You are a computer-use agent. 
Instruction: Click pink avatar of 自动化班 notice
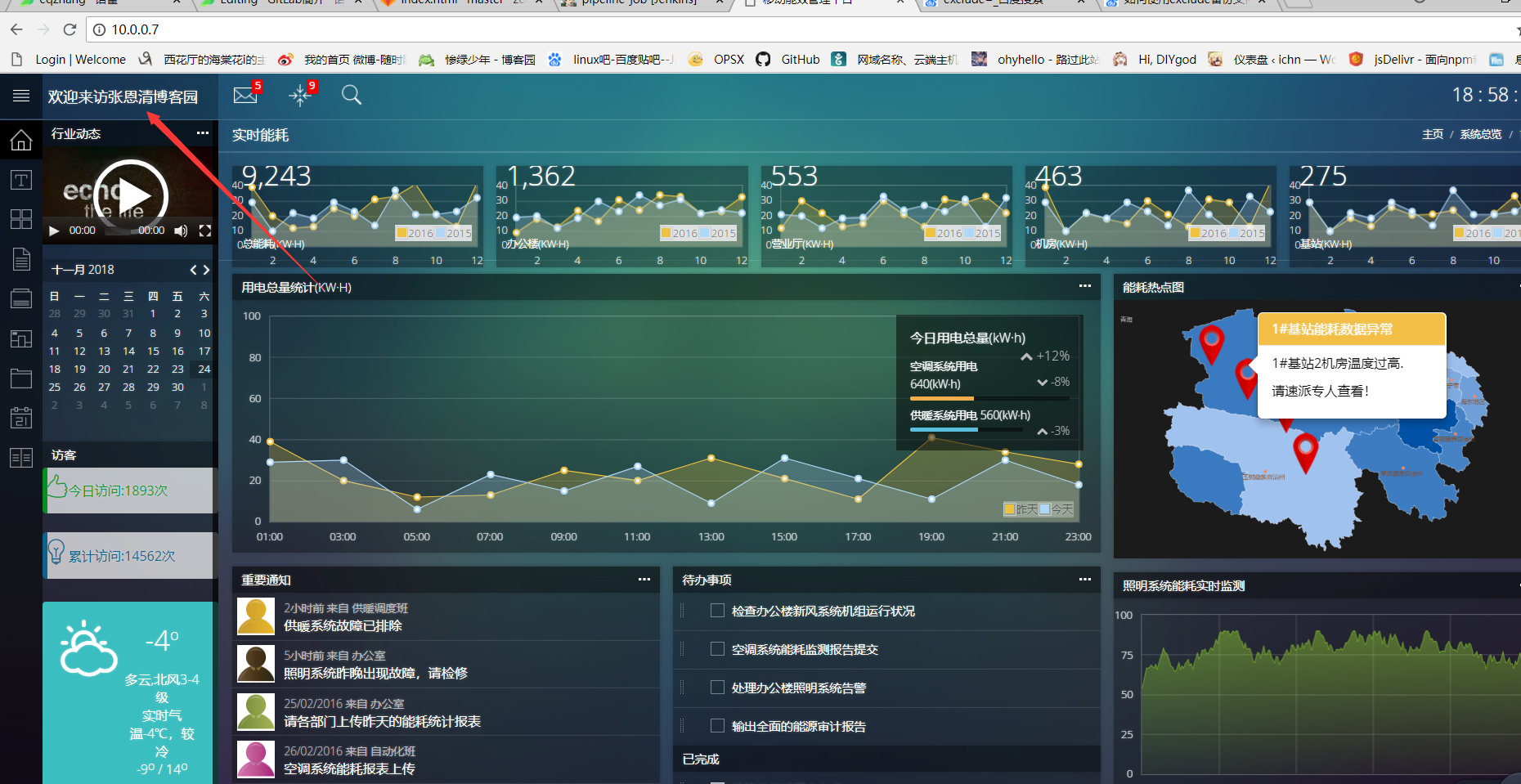tap(256, 759)
